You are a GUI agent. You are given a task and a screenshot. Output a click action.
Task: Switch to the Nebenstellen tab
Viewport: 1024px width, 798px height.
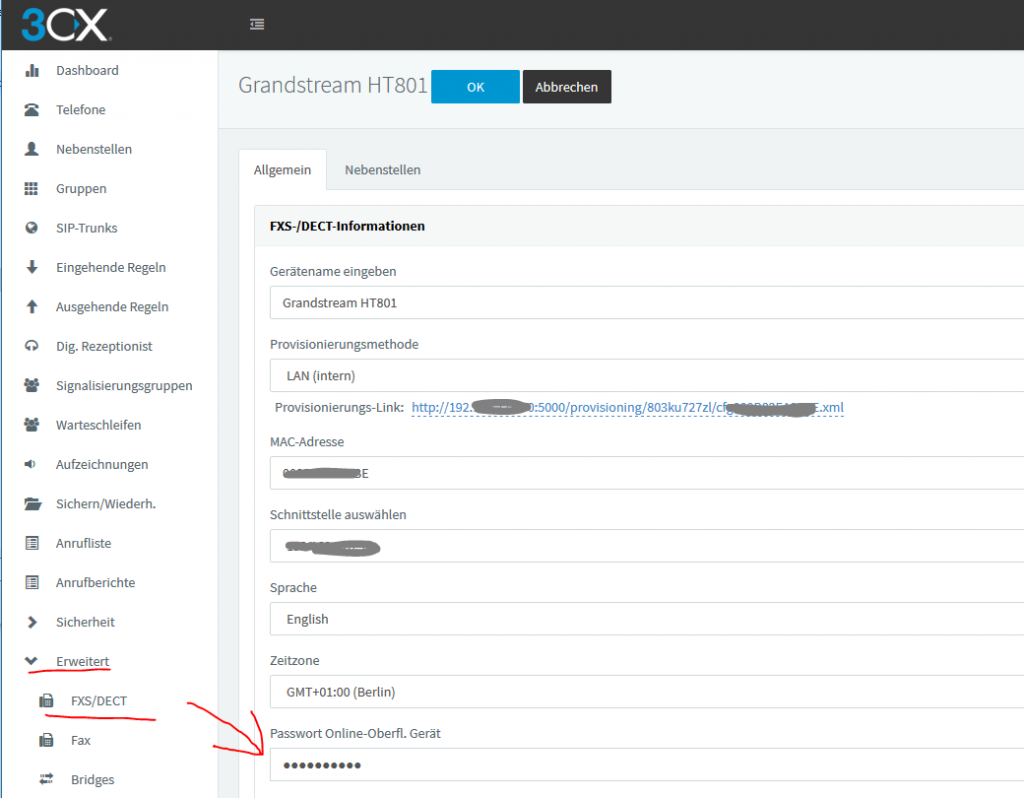[x=383, y=170]
